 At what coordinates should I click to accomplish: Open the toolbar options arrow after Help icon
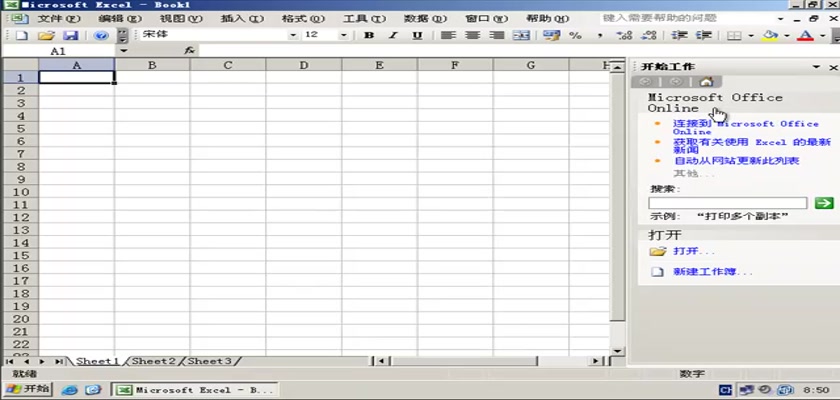coord(123,36)
